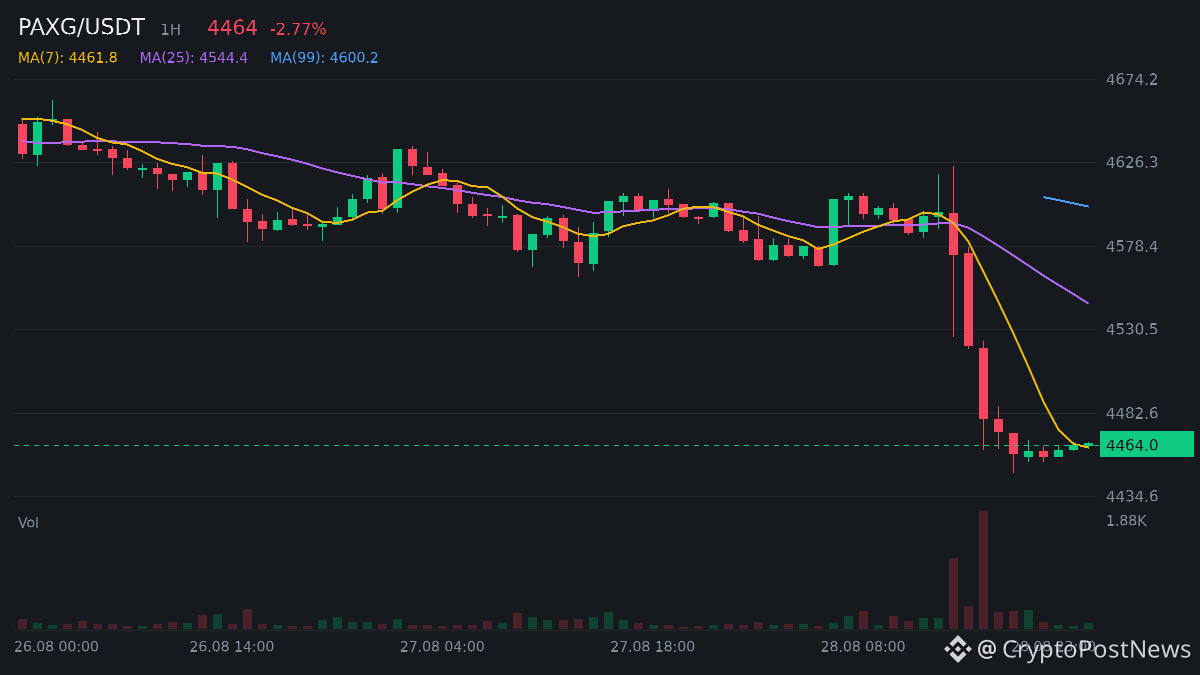Click the 27.08 18:00 time label
The height and width of the screenshot is (675, 1200).
(x=652, y=647)
